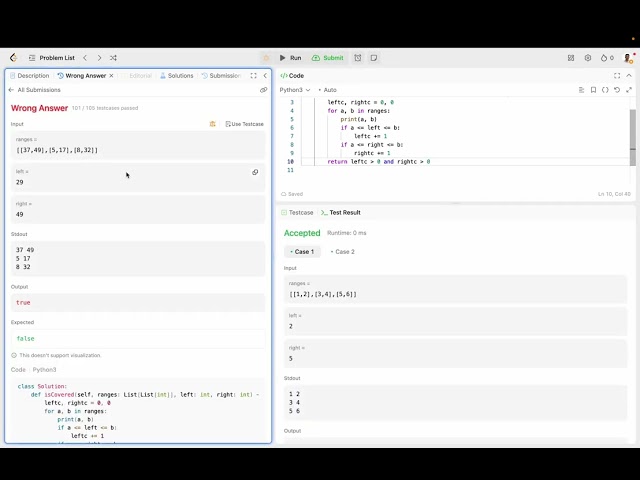Click the curly braces icon in editor

[605, 90]
